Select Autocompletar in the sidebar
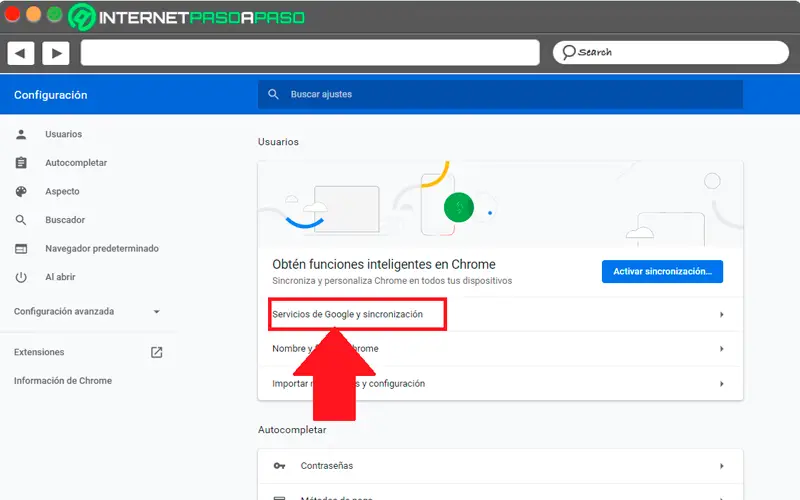This screenshot has height=500, width=800. [x=76, y=163]
